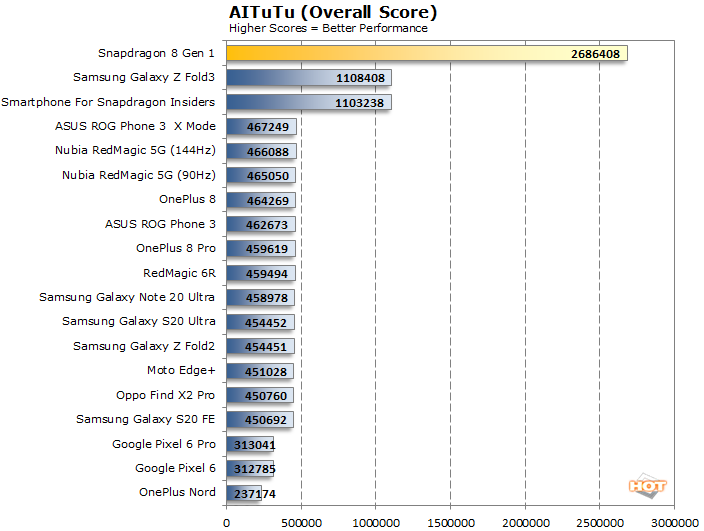The image size is (704, 531).
Task: Click the 3000000 x-axis tick label
Action: click(674, 522)
